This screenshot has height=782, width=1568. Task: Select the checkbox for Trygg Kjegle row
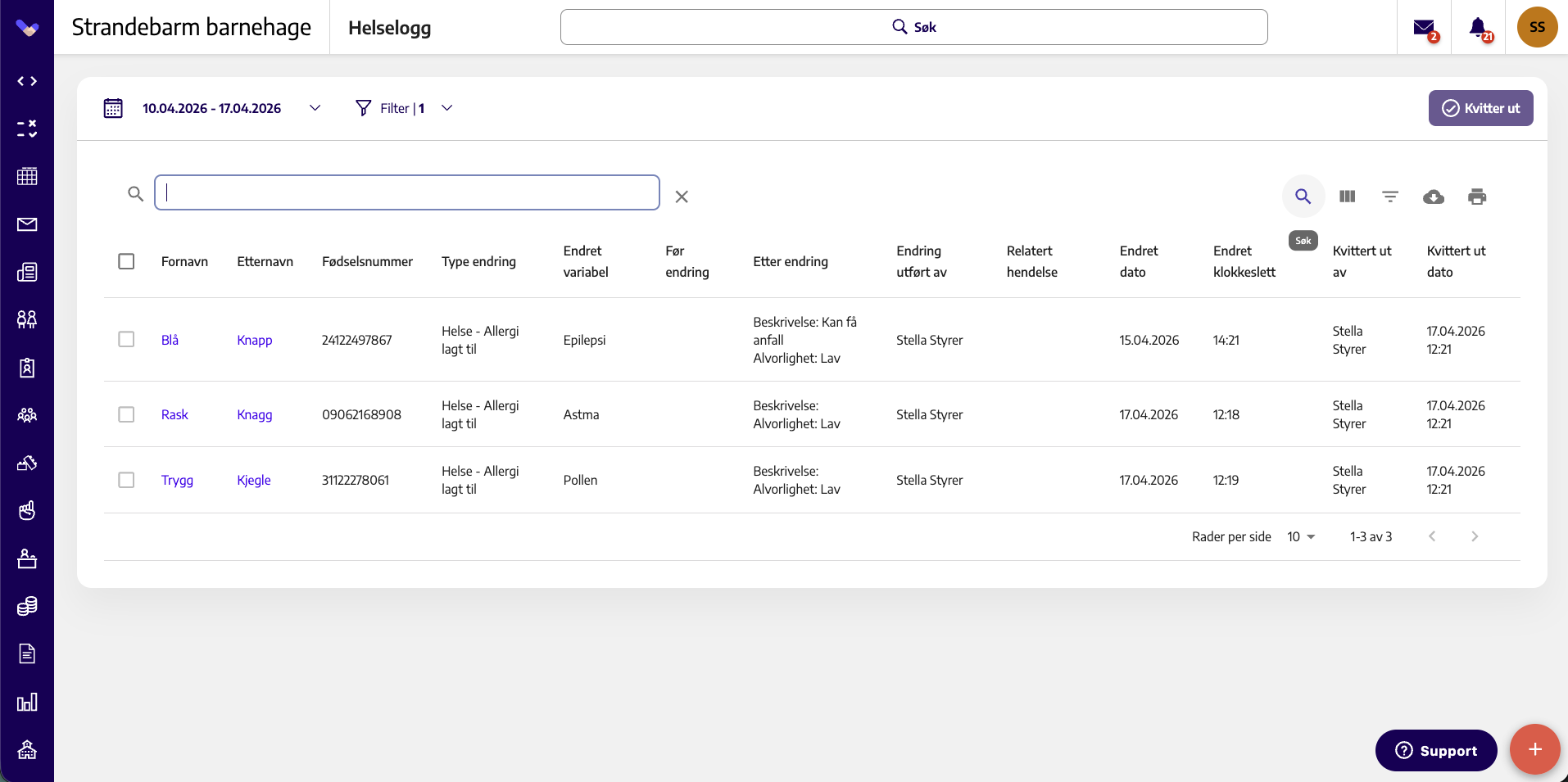click(126, 480)
